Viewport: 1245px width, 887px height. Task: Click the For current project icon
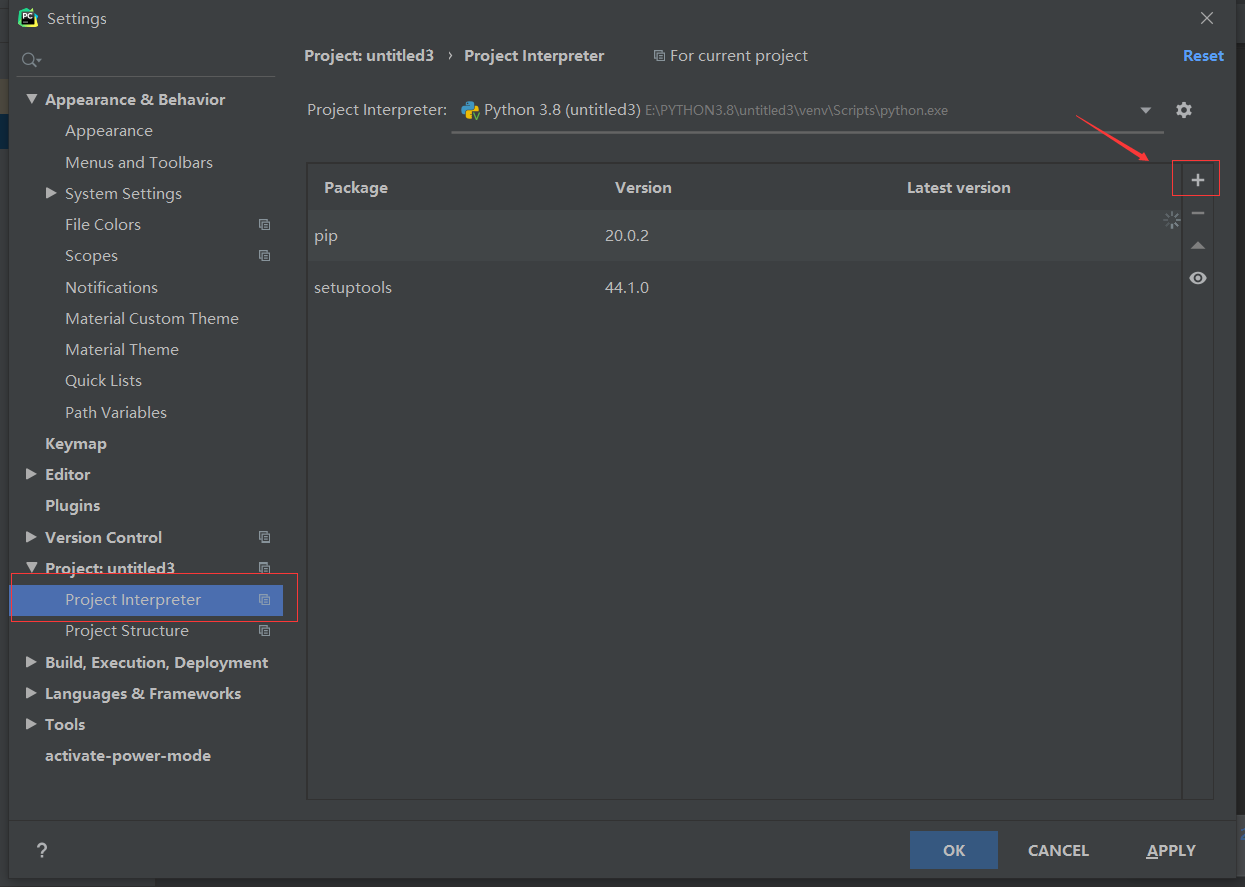pos(658,56)
